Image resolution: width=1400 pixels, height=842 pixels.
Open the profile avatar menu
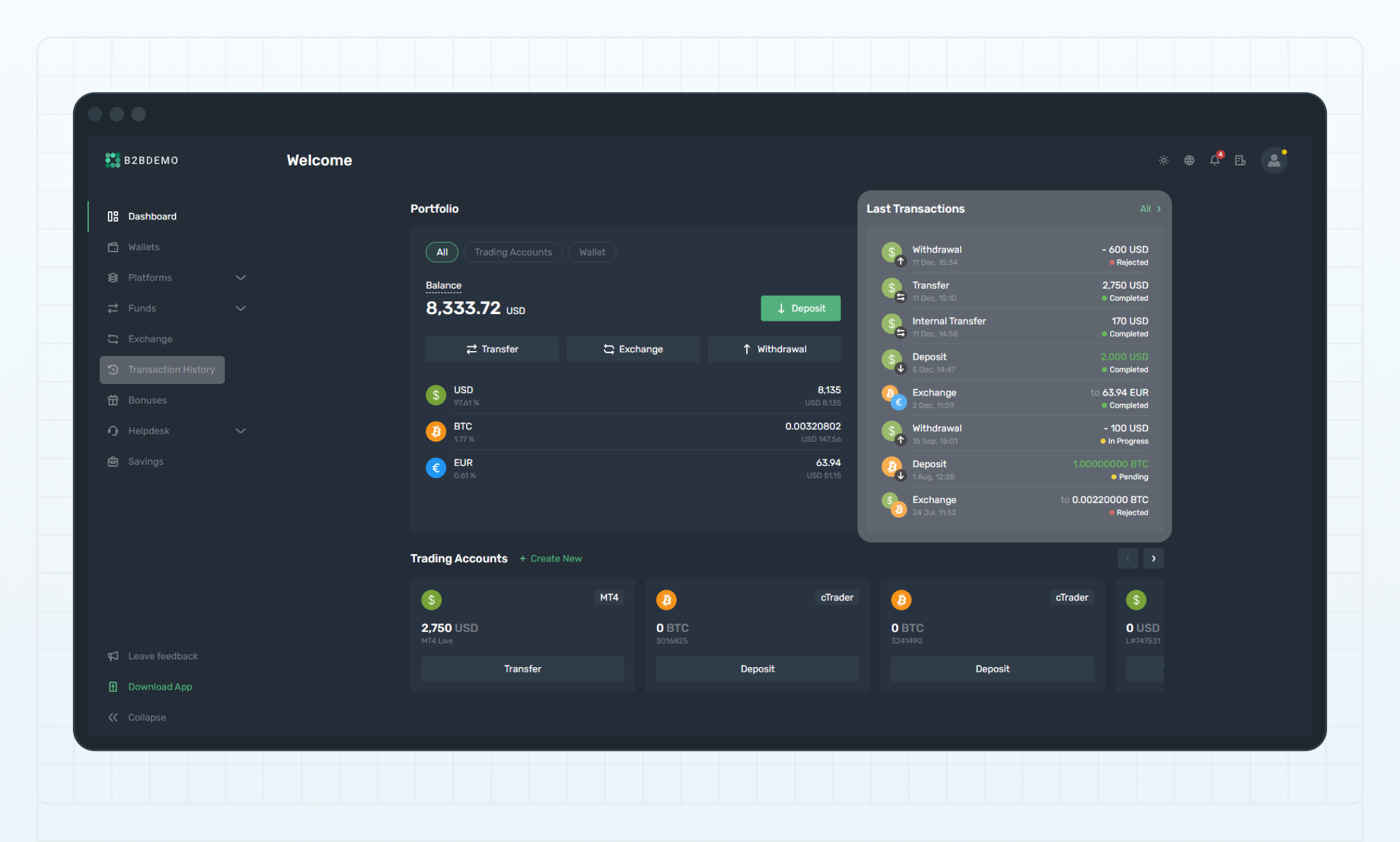tap(1274, 160)
